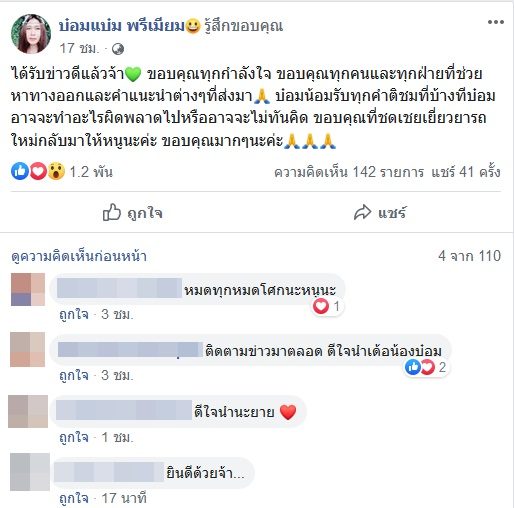
Task: Click the poster's profile picture
Action: 31,34
